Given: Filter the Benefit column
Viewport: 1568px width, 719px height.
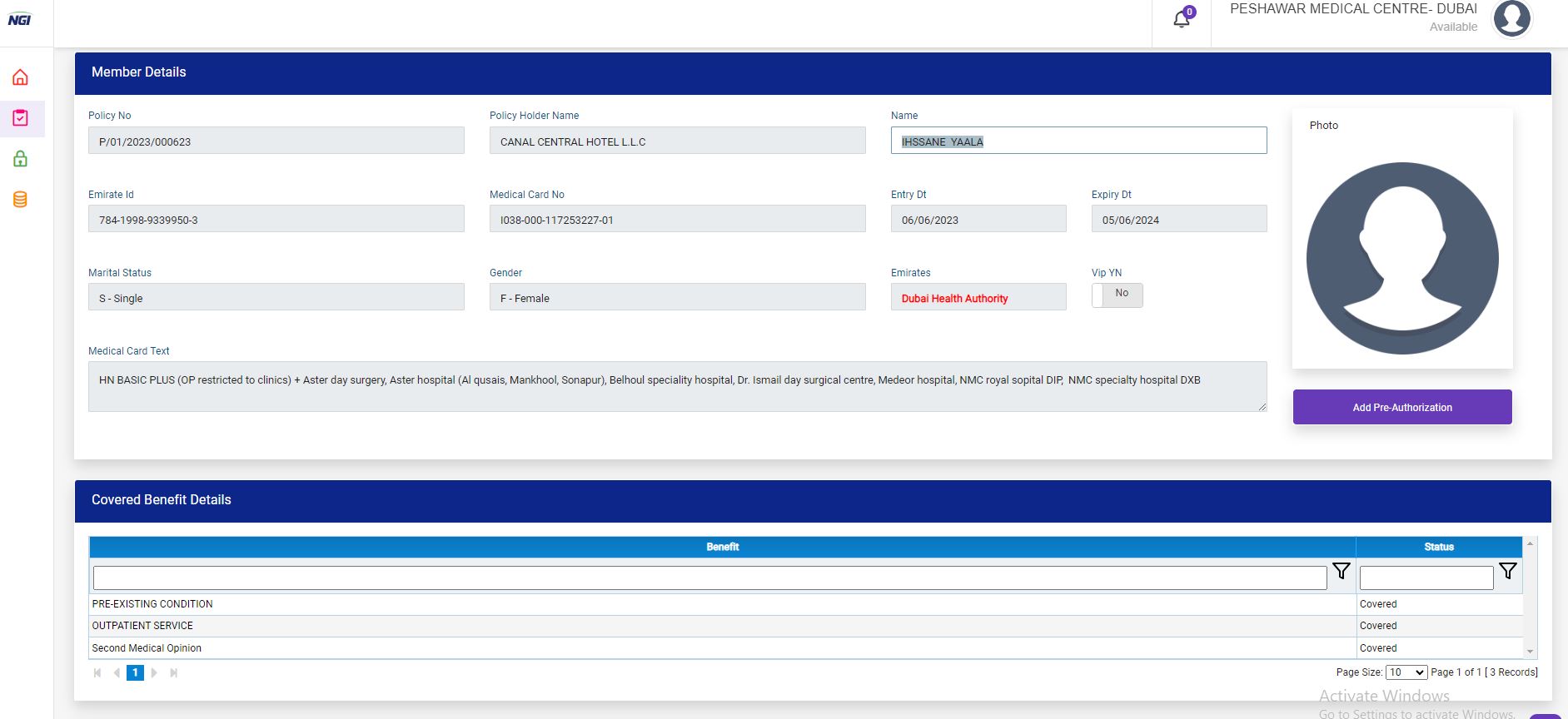Looking at the screenshot, I should pos(1342,571).
